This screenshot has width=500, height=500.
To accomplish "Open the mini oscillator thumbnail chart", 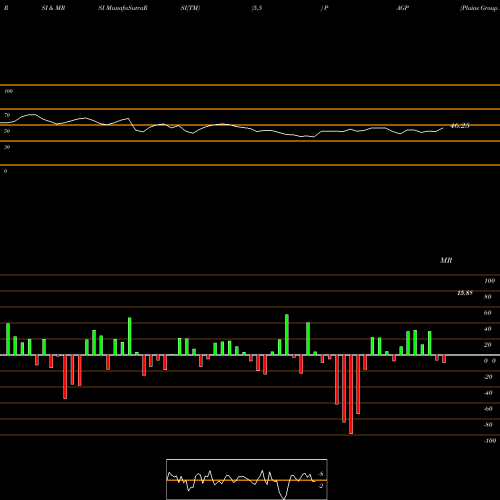I will (247, 479).
